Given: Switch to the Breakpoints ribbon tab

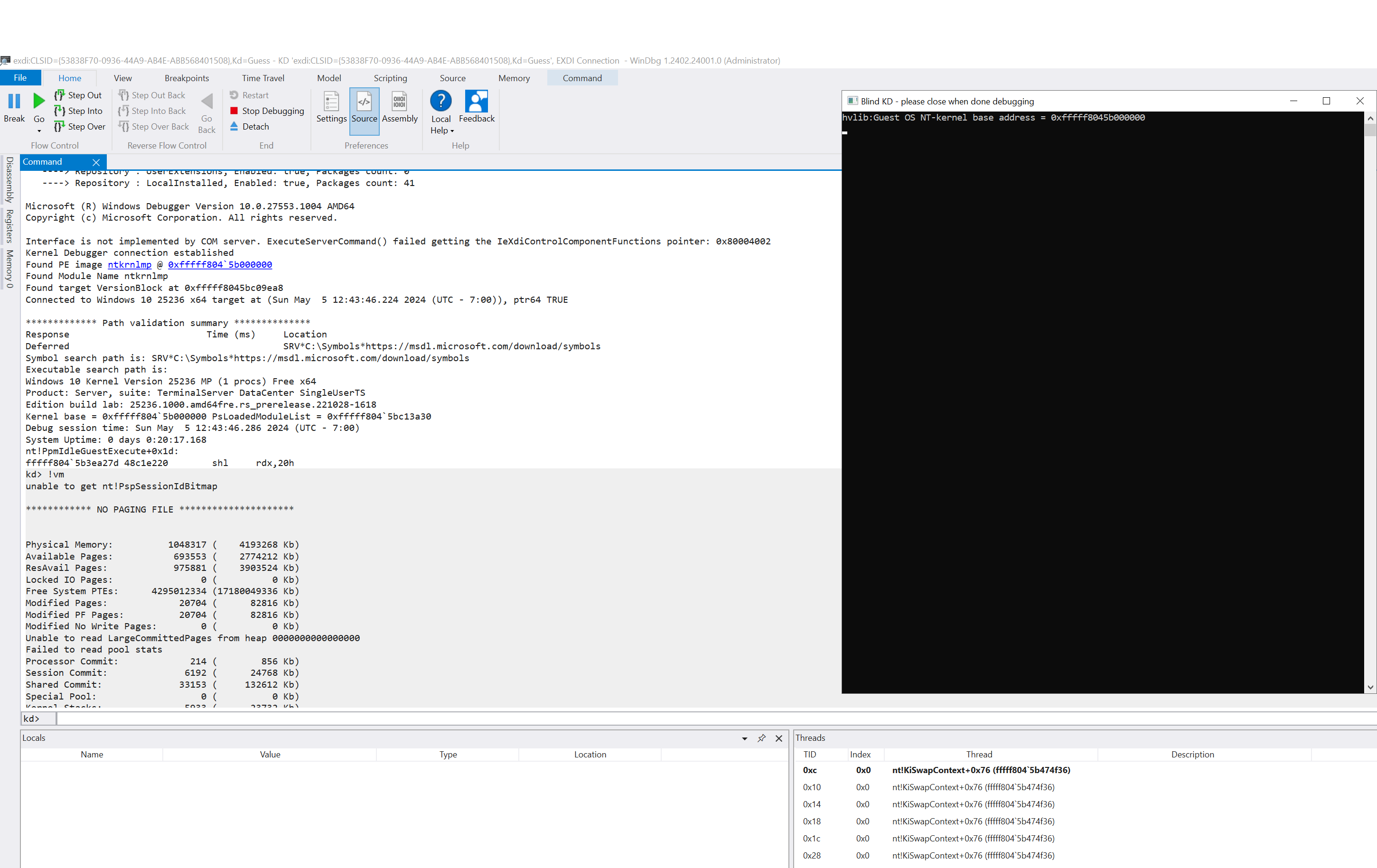Looking at the screenshot, I should 187,78.
